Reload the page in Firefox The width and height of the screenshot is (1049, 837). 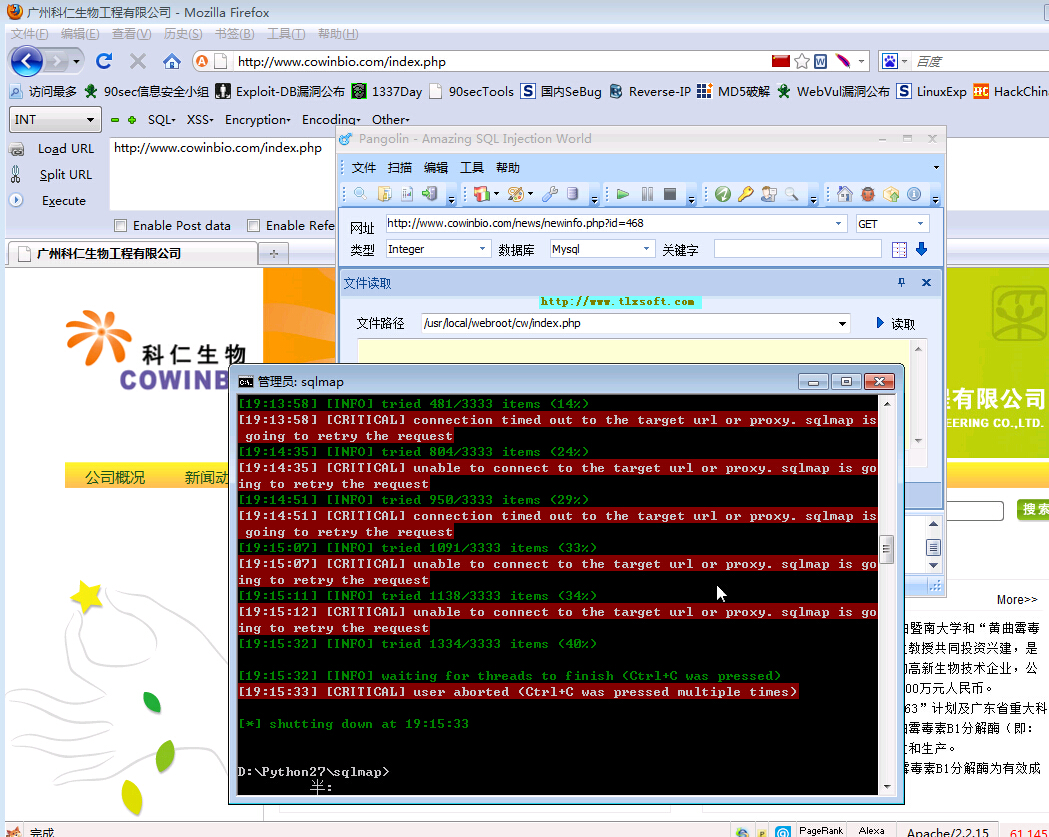pyautogui.click(x=104, y=62)
